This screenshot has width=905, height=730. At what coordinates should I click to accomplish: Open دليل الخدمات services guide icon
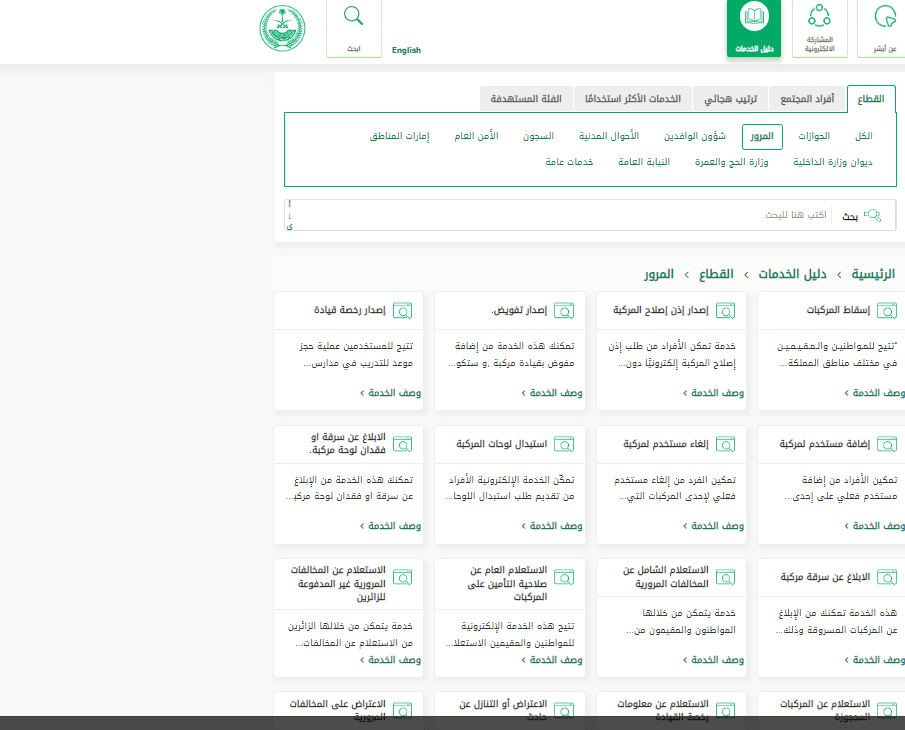pos(754,28)
